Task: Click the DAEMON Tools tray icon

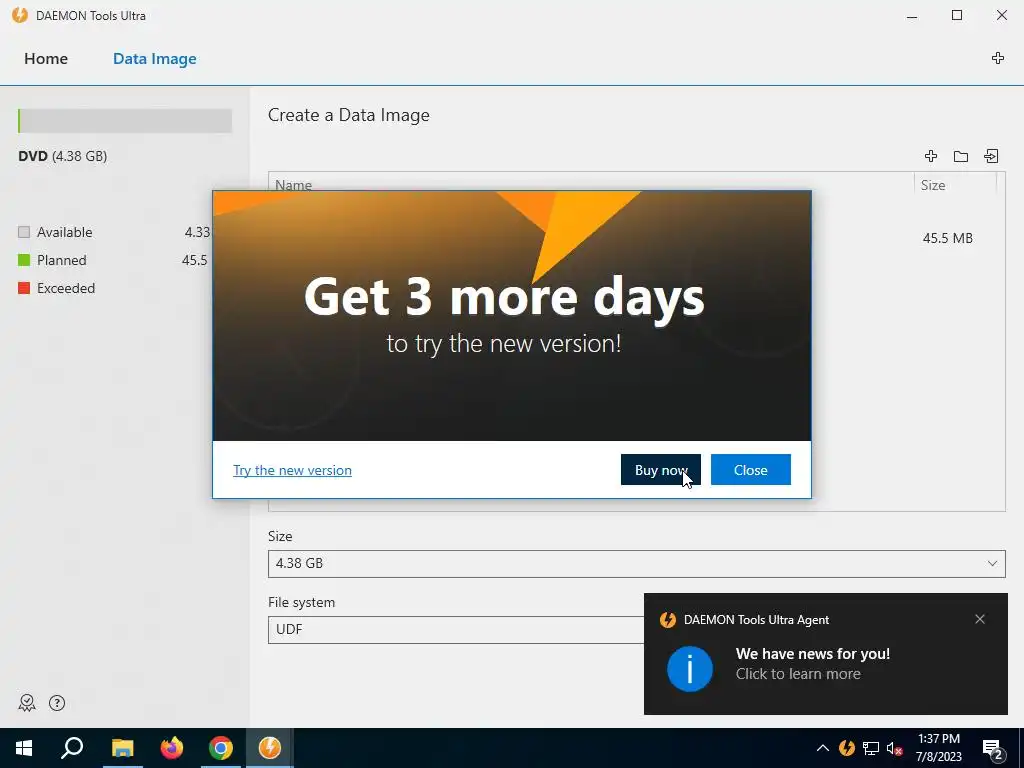Action: click(847, 748)
